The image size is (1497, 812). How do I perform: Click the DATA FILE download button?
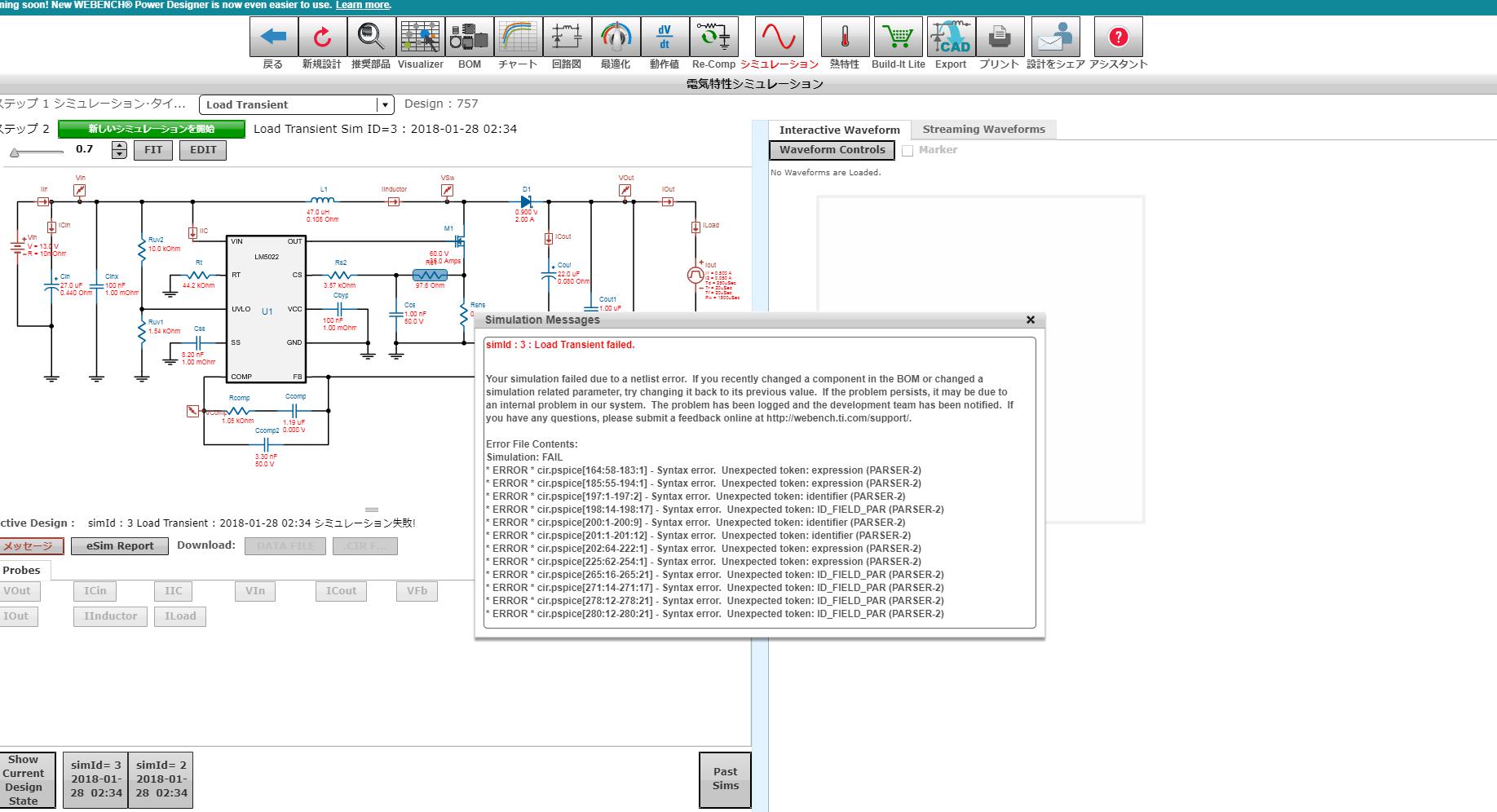pyautogui.click(x=285, y=546)
